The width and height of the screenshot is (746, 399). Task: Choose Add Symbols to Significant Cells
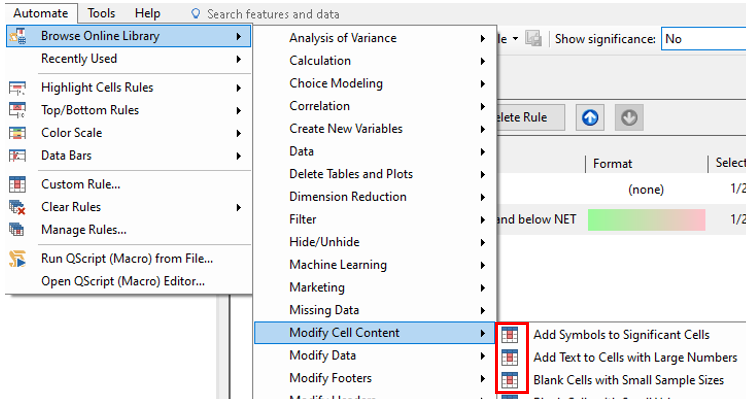[621, 335]
